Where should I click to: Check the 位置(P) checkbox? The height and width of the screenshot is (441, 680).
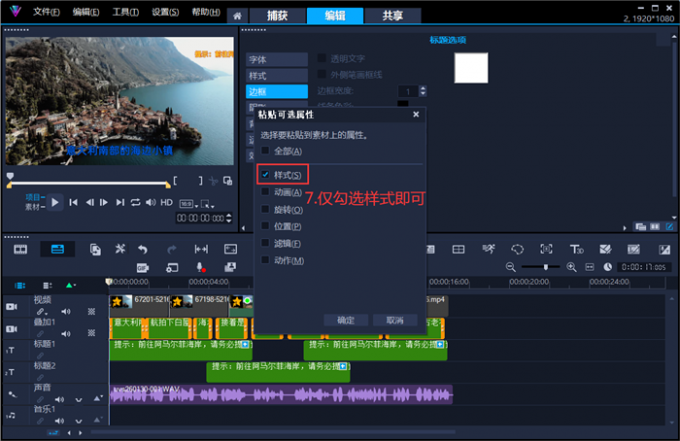[x=265, y=225]
